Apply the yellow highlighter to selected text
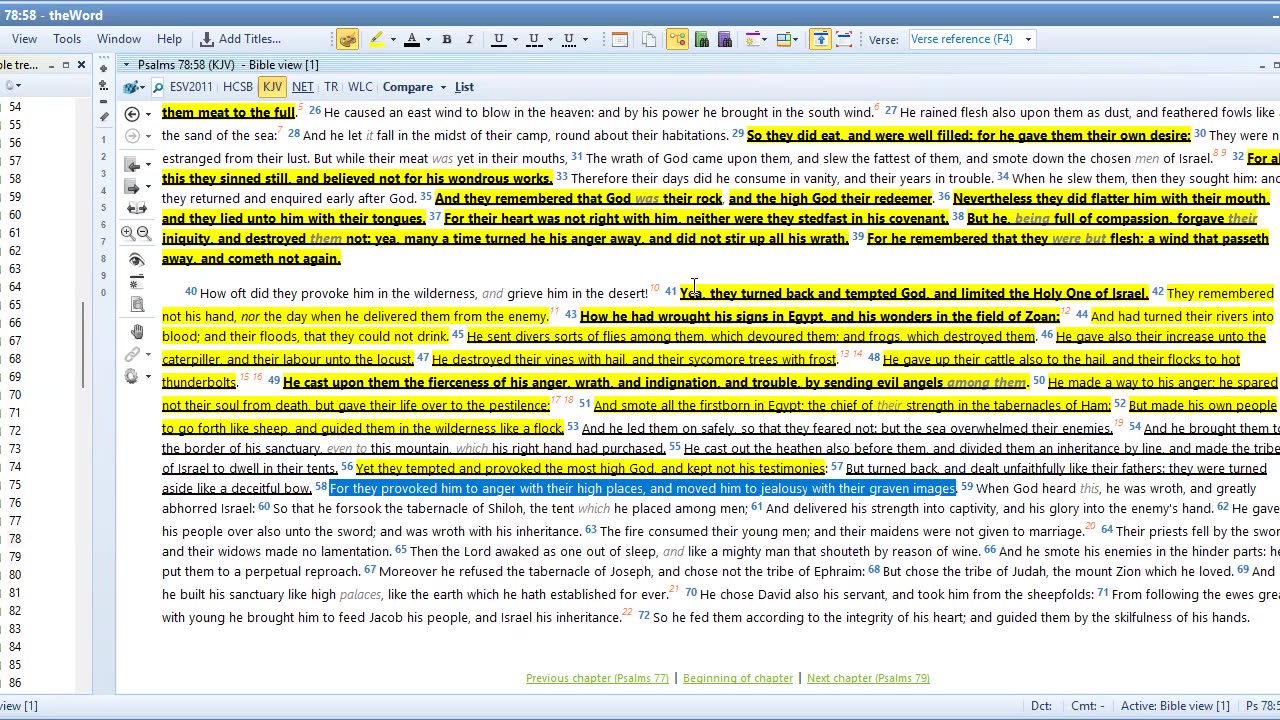Viewport: 1280px width, 720px height. tap(376, 39)
